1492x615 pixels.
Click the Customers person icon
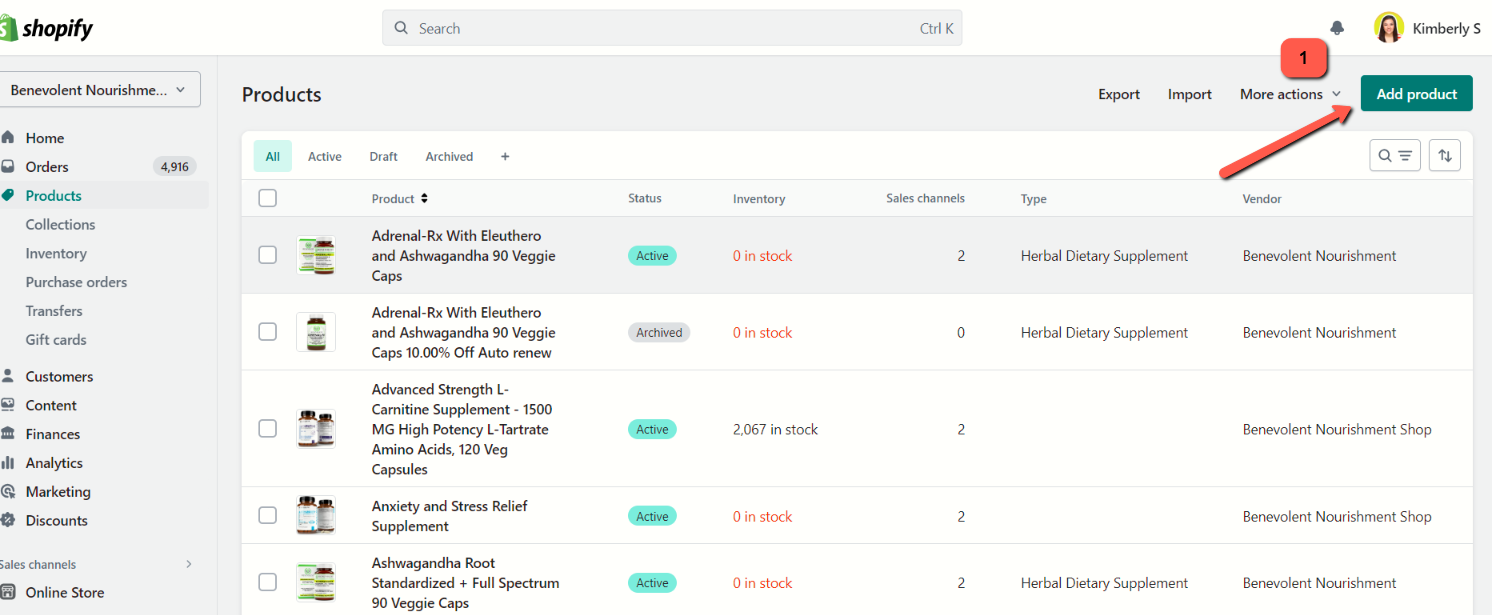click(x=8, y=377)
